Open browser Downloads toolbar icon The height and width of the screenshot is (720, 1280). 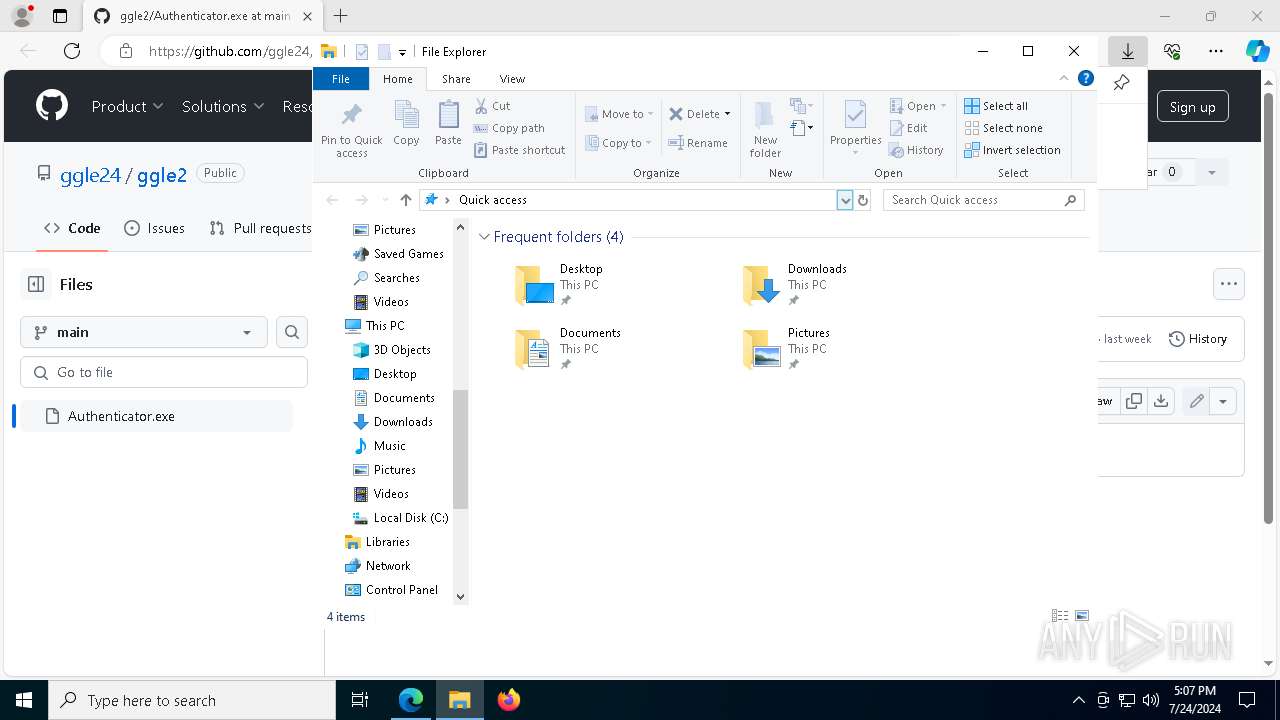pyautogui.click(x=1127, y=51)
